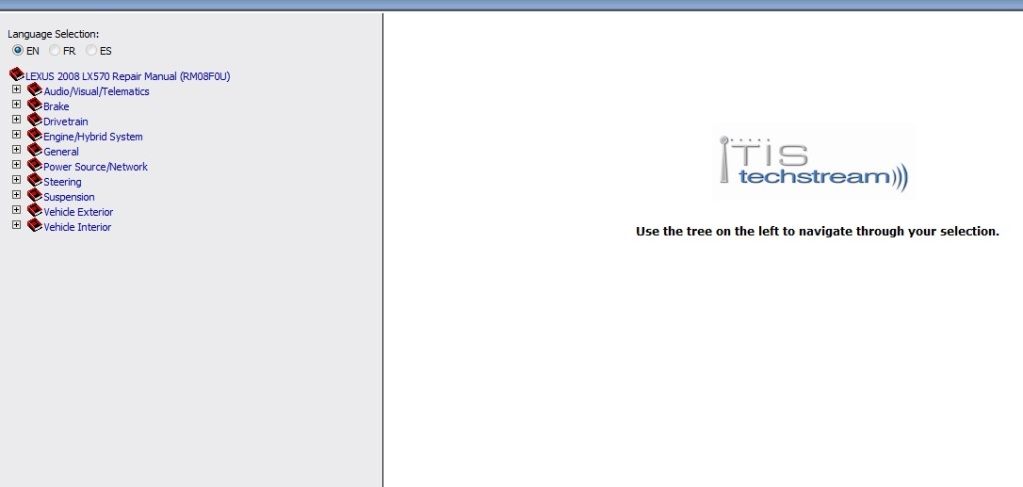The image size is (1023, 487).
Task: Expand the Suspension tree node
Action: (x=16, y=195)
